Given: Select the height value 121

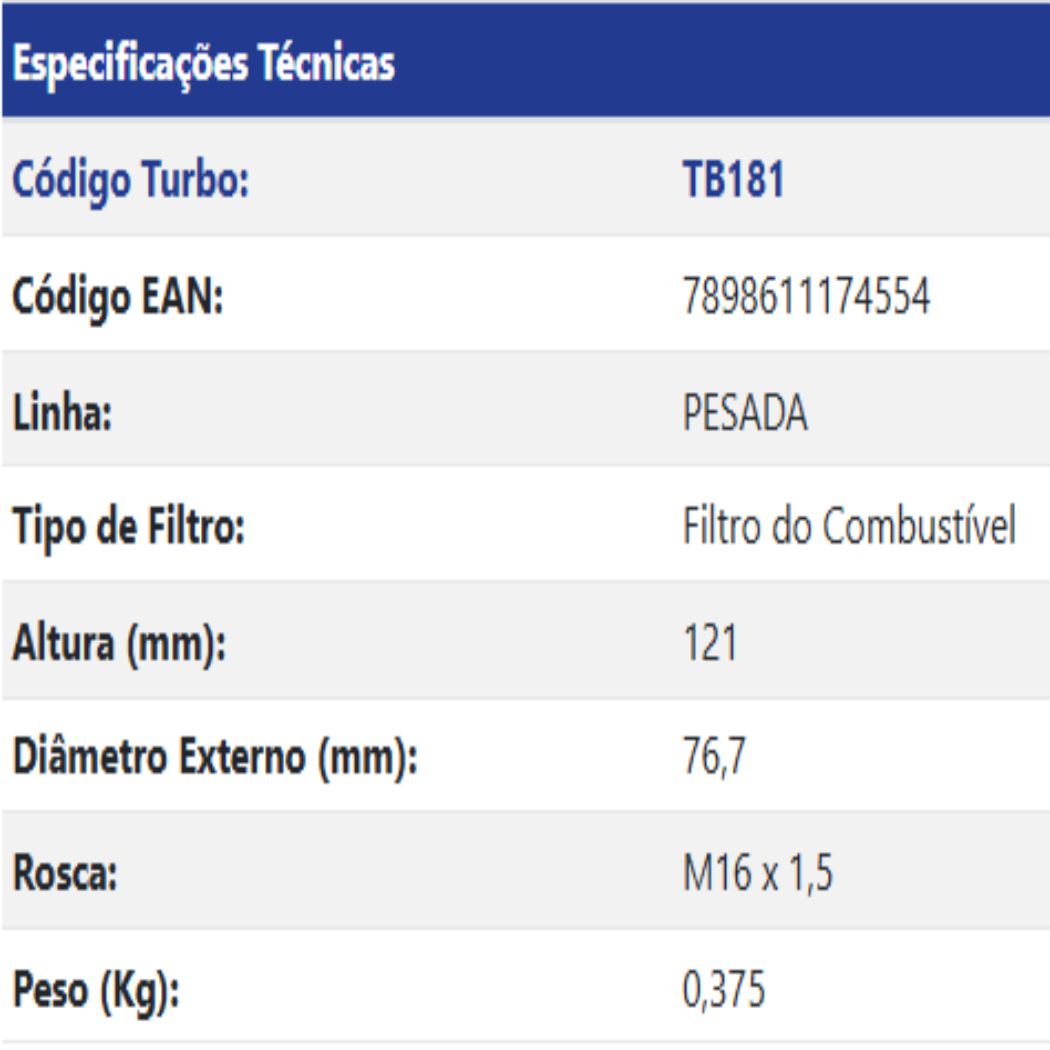Looking at the screenshot, I should (710, 643).
